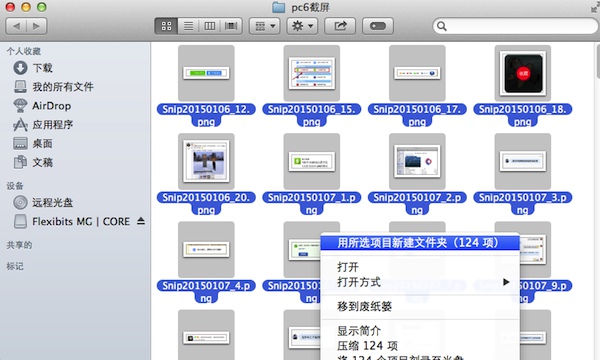Image resolution: width=600 pixels, height=360 pixels.
Task: Click the 共享的 section header
Action: tap(19, 245)
